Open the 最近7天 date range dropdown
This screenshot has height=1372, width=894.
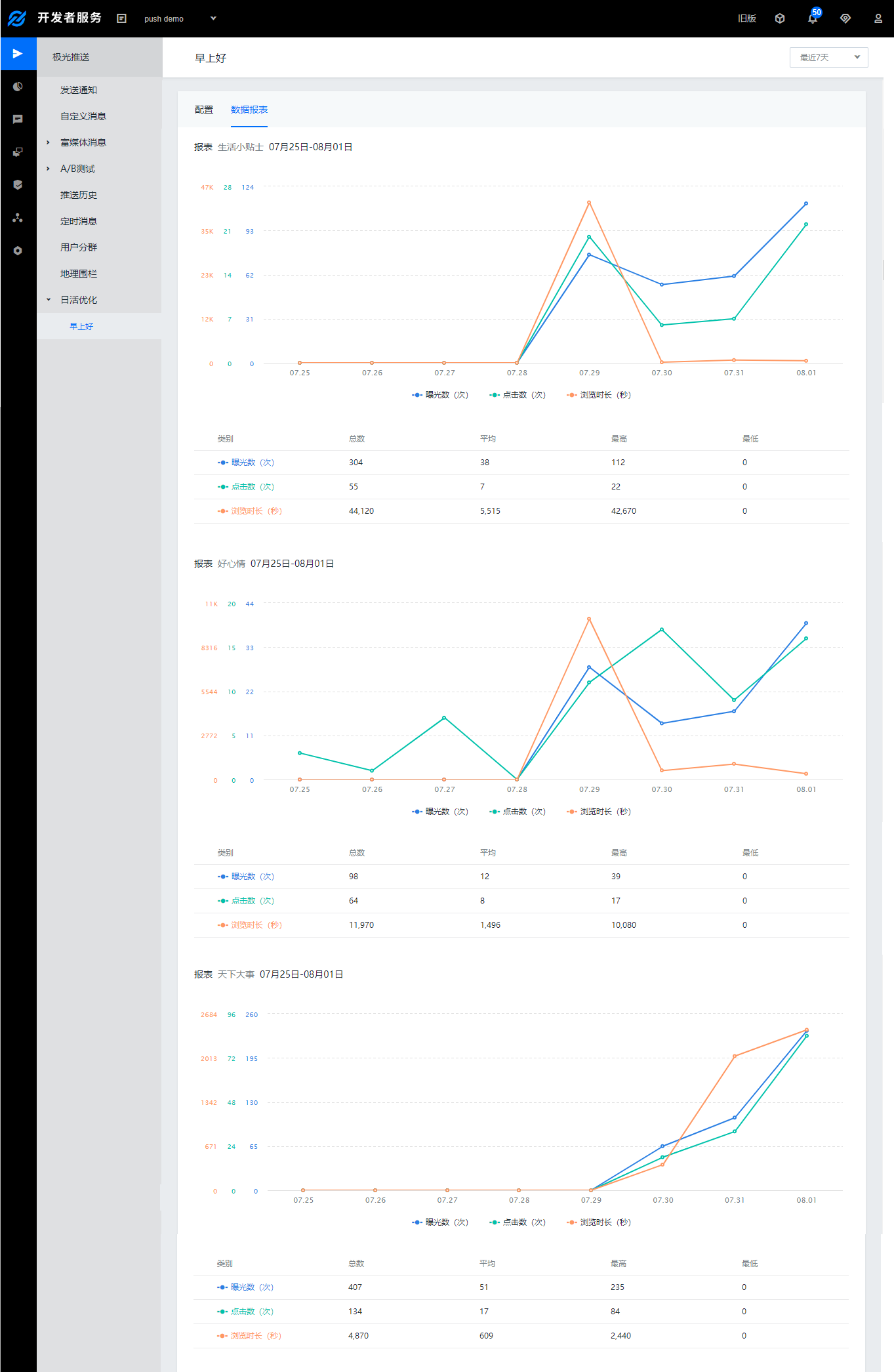(x=828, y=57)
